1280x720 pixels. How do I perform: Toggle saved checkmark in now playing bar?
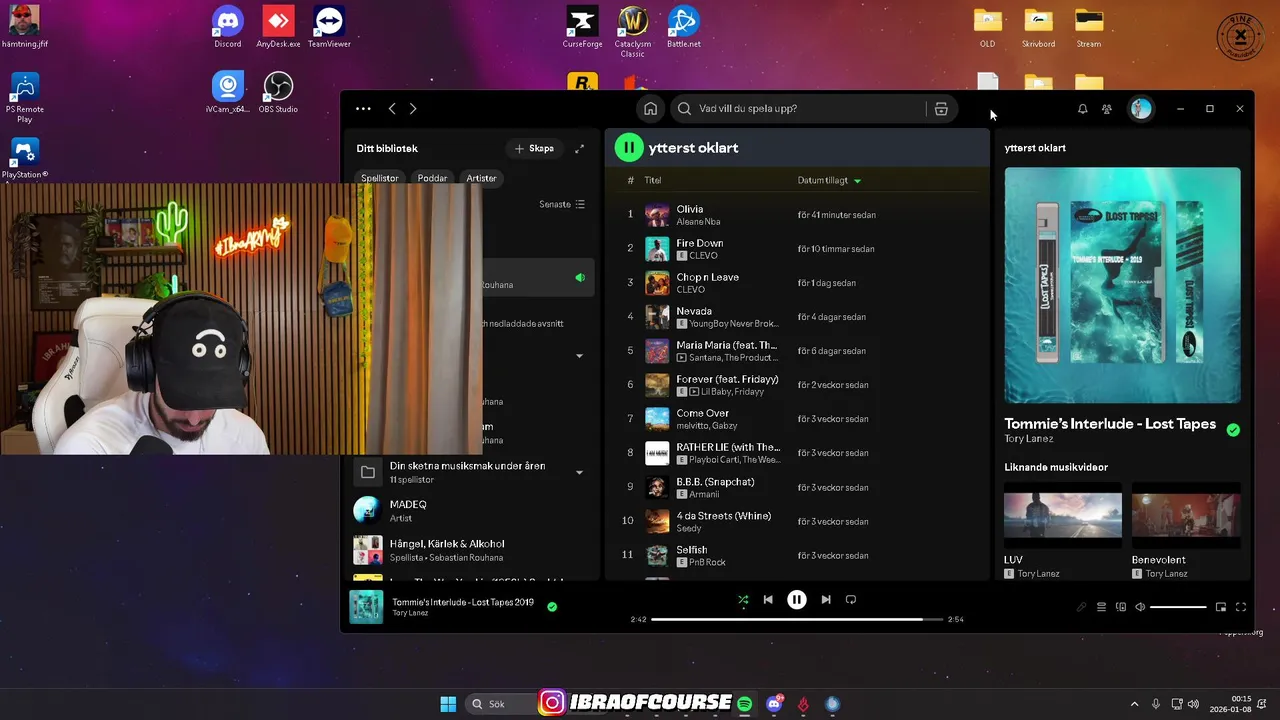(552, 606)
